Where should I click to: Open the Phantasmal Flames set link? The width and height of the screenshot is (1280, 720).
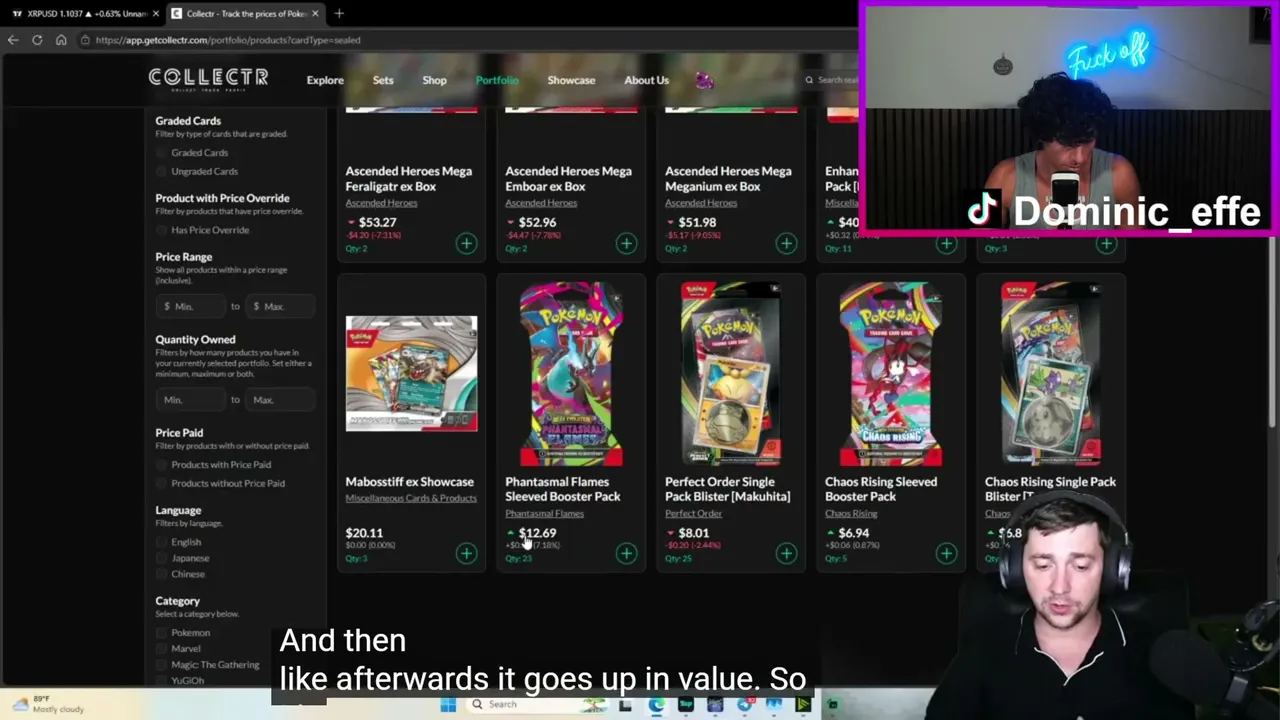tap(544, 514)
